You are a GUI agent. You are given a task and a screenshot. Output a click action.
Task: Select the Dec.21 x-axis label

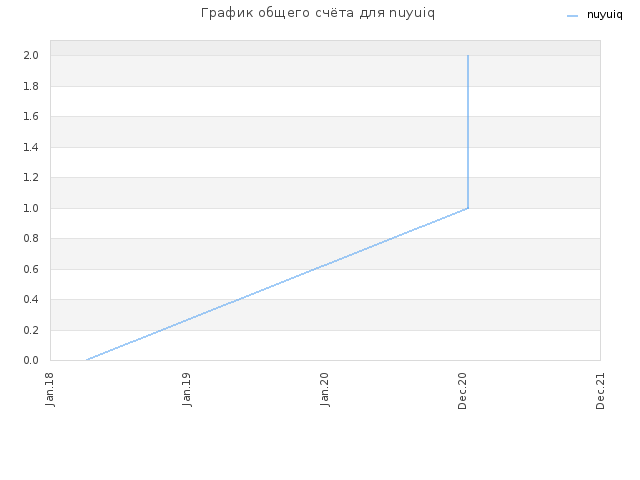(x=600, y=391)
